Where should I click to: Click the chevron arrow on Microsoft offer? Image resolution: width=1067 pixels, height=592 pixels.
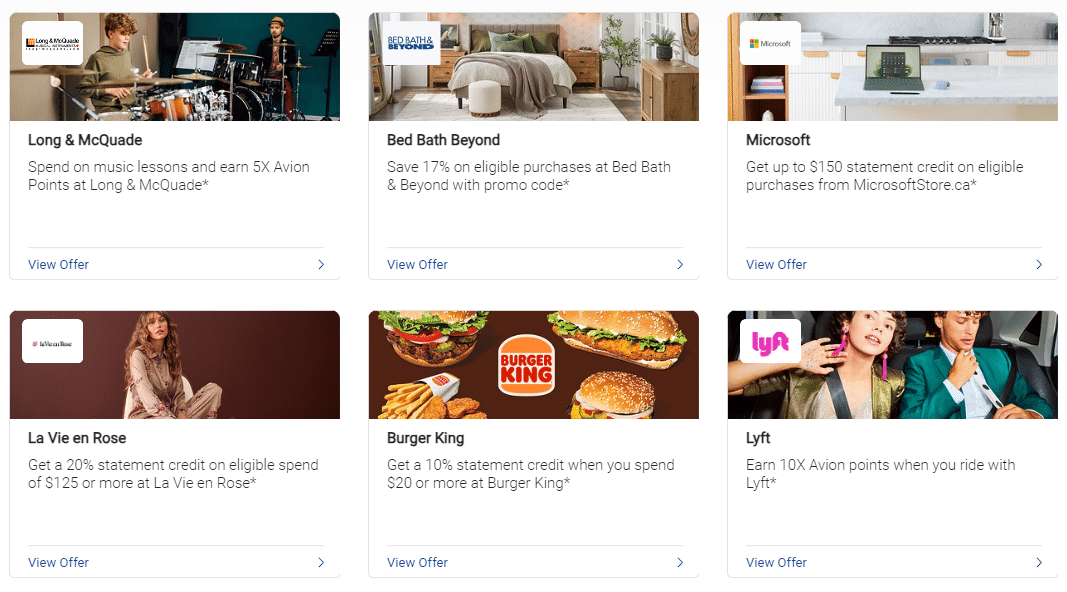tap(1039, 265)
